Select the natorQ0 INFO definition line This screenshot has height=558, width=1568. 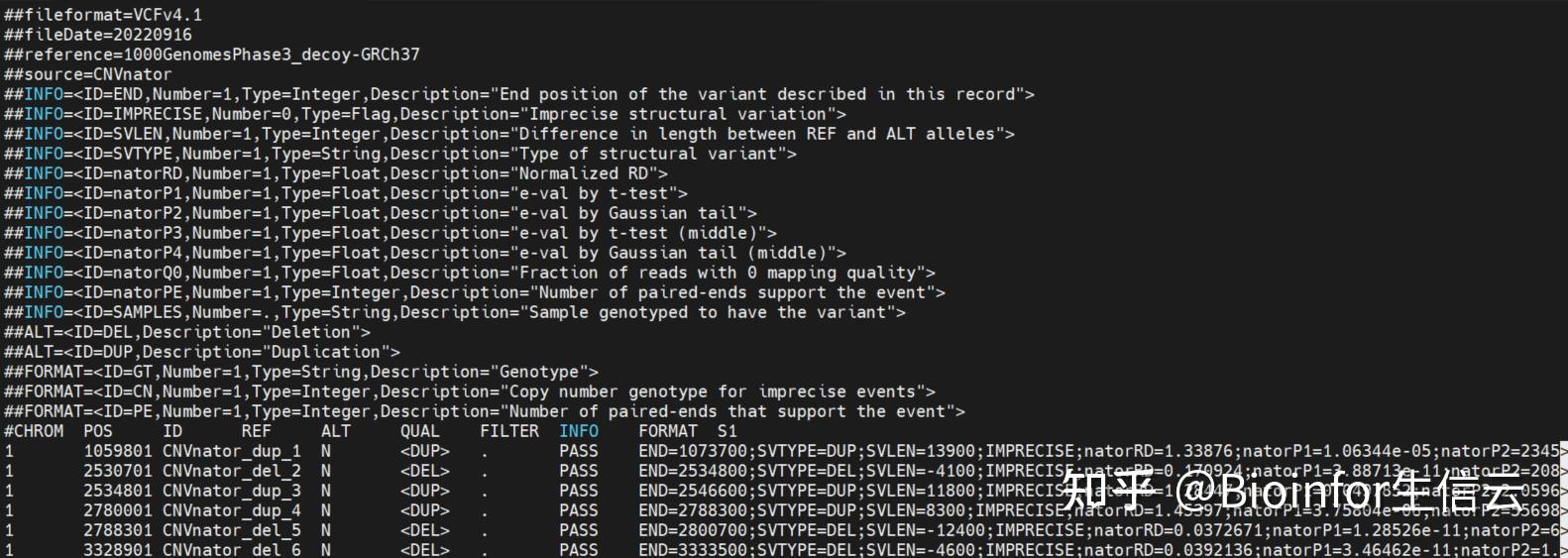click(469, 273)
